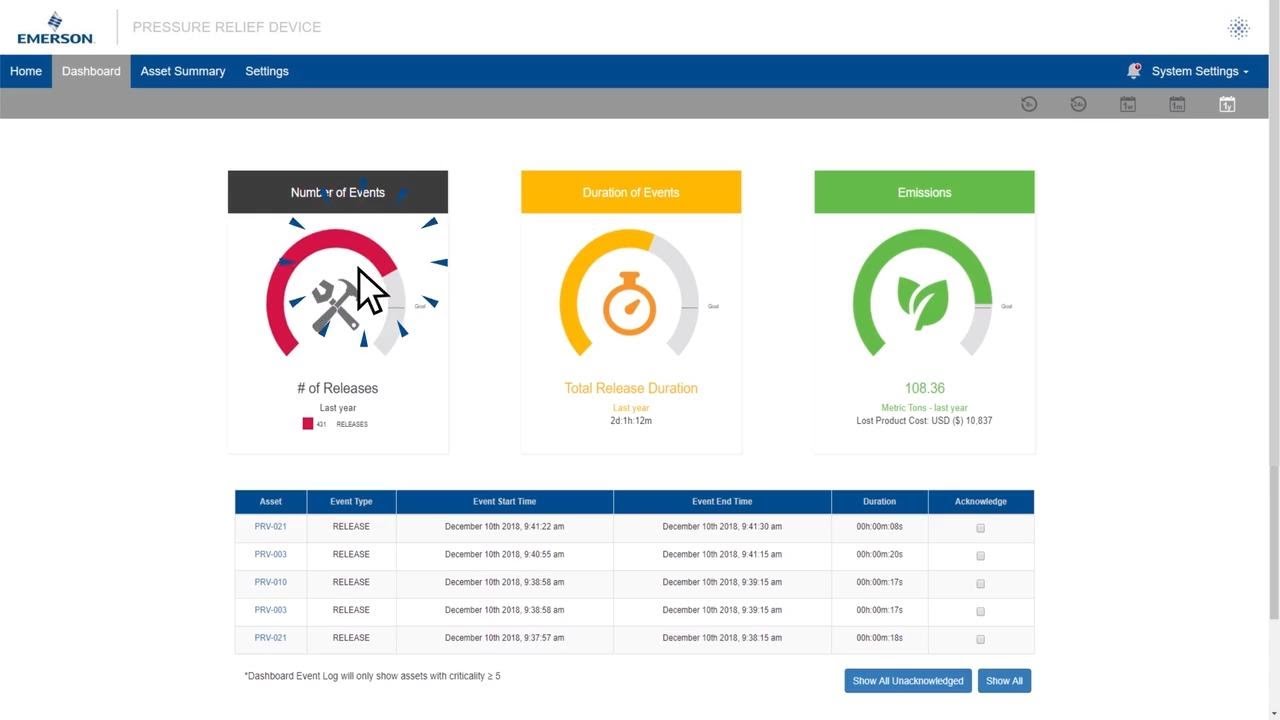Tick Acknowledge for the 9:37:57 am event
Screen dimensions: 1280x720
pyautogui.click(x=980, y=639)
